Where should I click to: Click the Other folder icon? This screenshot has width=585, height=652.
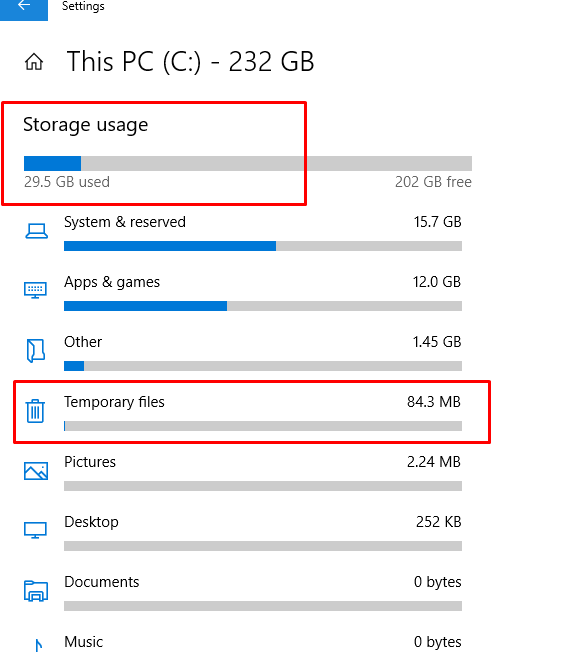tap(36, 351)
